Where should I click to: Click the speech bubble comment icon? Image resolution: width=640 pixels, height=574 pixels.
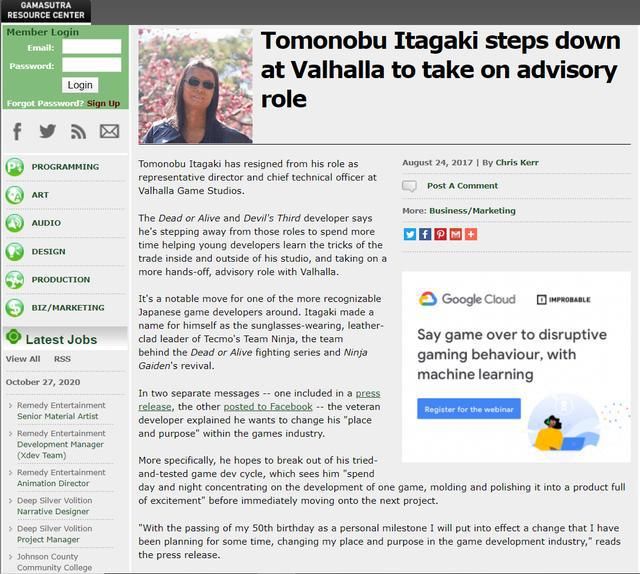point(409,186)
